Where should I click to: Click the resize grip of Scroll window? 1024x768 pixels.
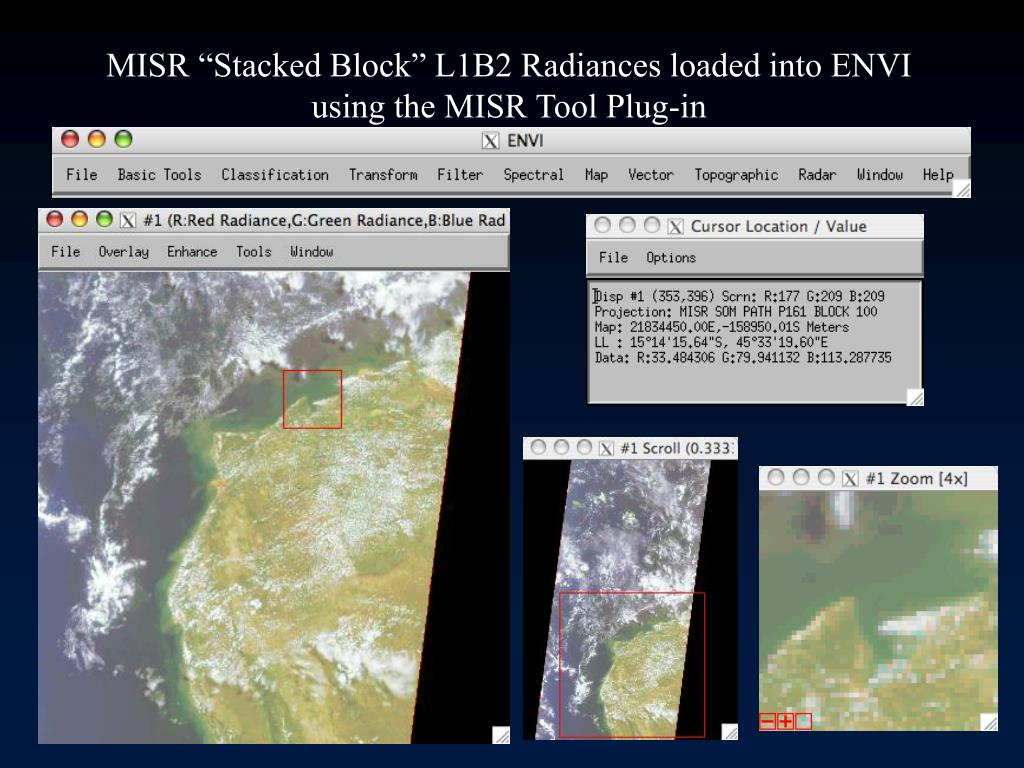click(x=729, y=732)
